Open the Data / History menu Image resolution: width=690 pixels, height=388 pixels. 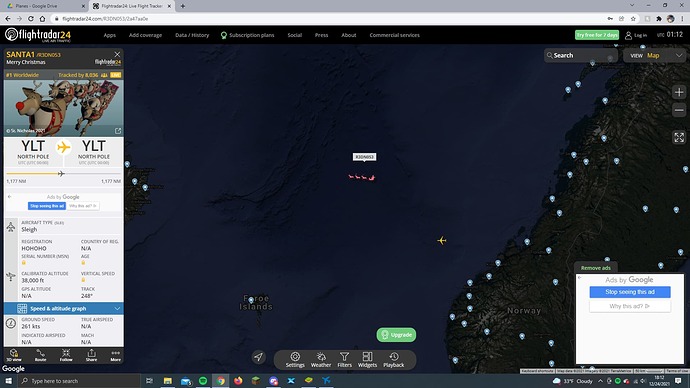(x=192, y=35)
